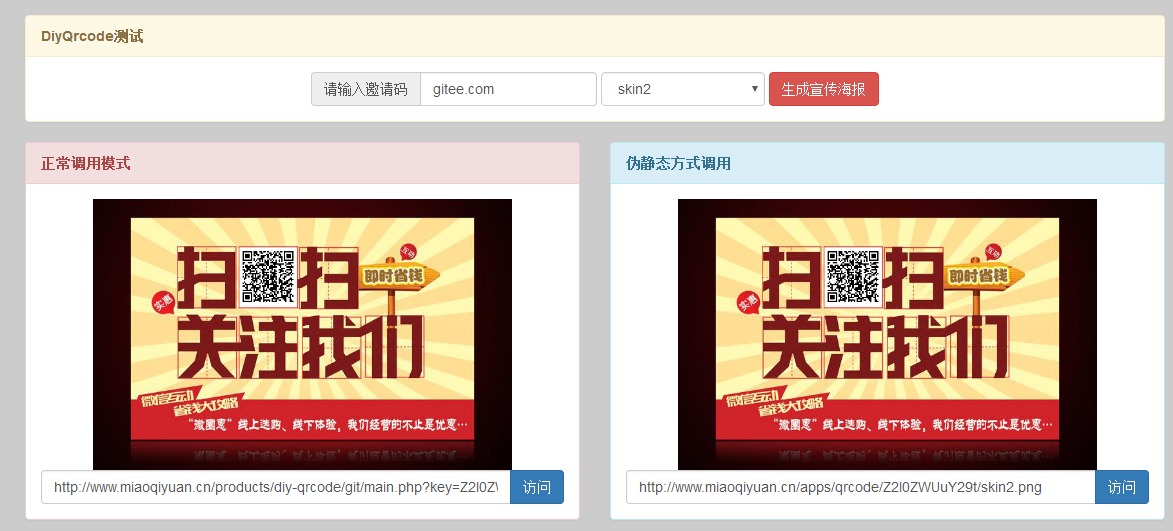Click the invitation code field containing gitee.com
This screenshot has height=531, width=1173.
(x=508, y=89)
